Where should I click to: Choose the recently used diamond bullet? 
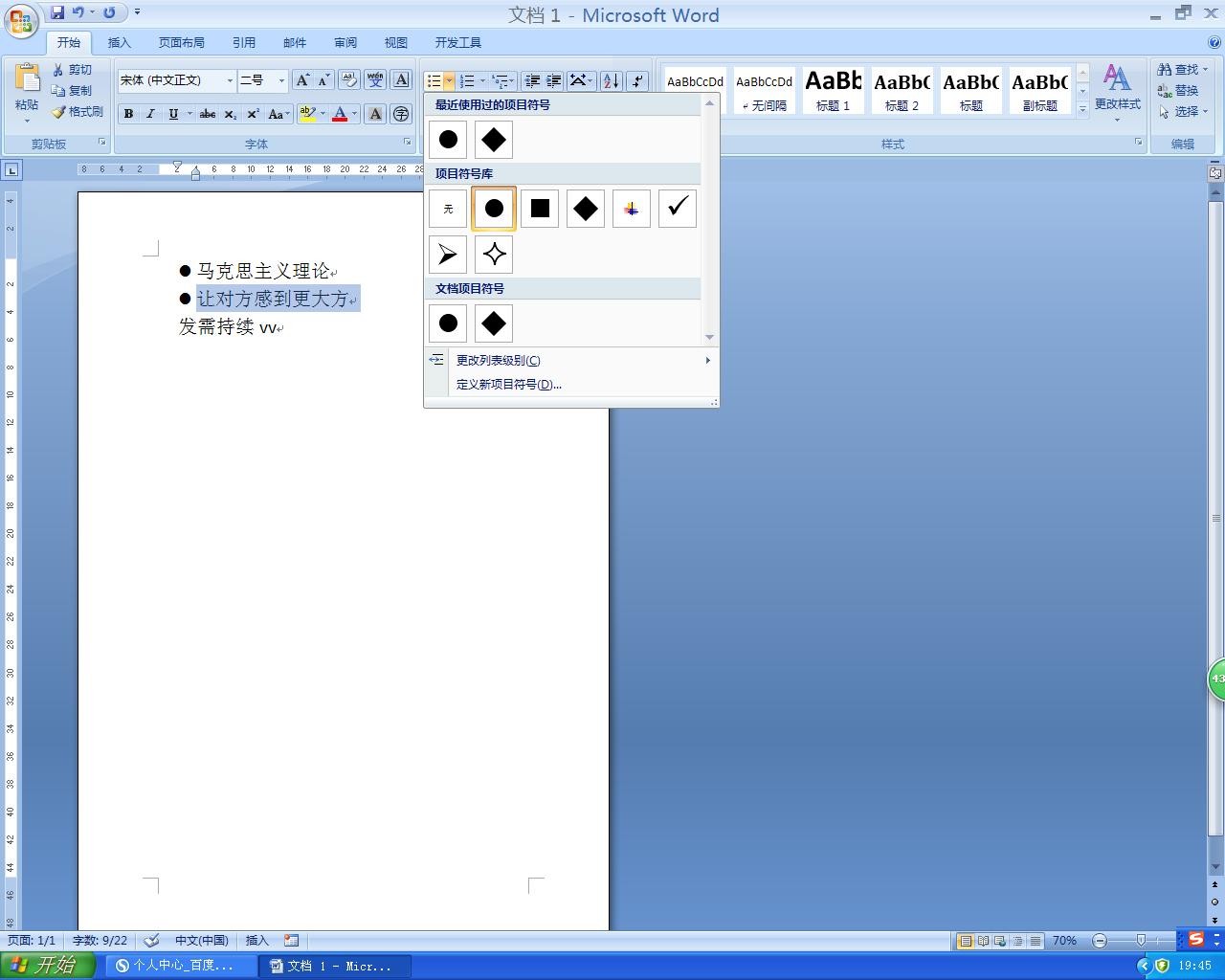(494, 140)
